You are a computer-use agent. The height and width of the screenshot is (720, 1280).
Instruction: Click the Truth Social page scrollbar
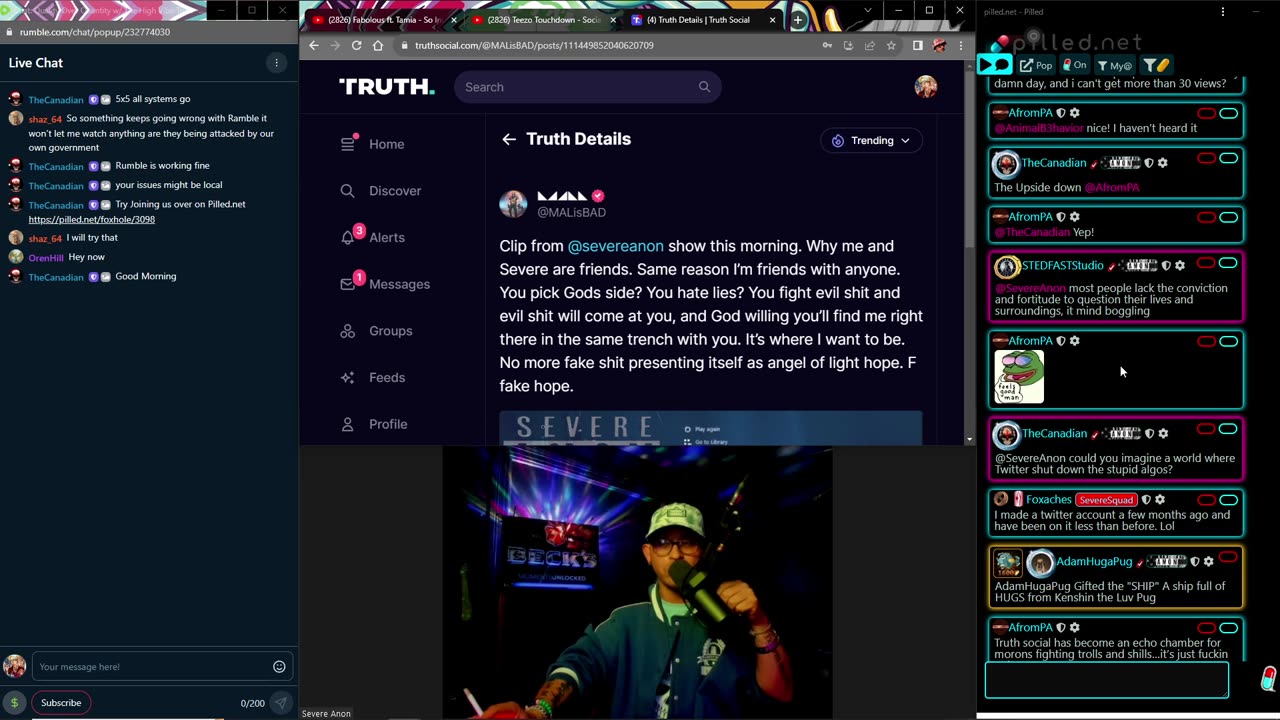[969, 160]
